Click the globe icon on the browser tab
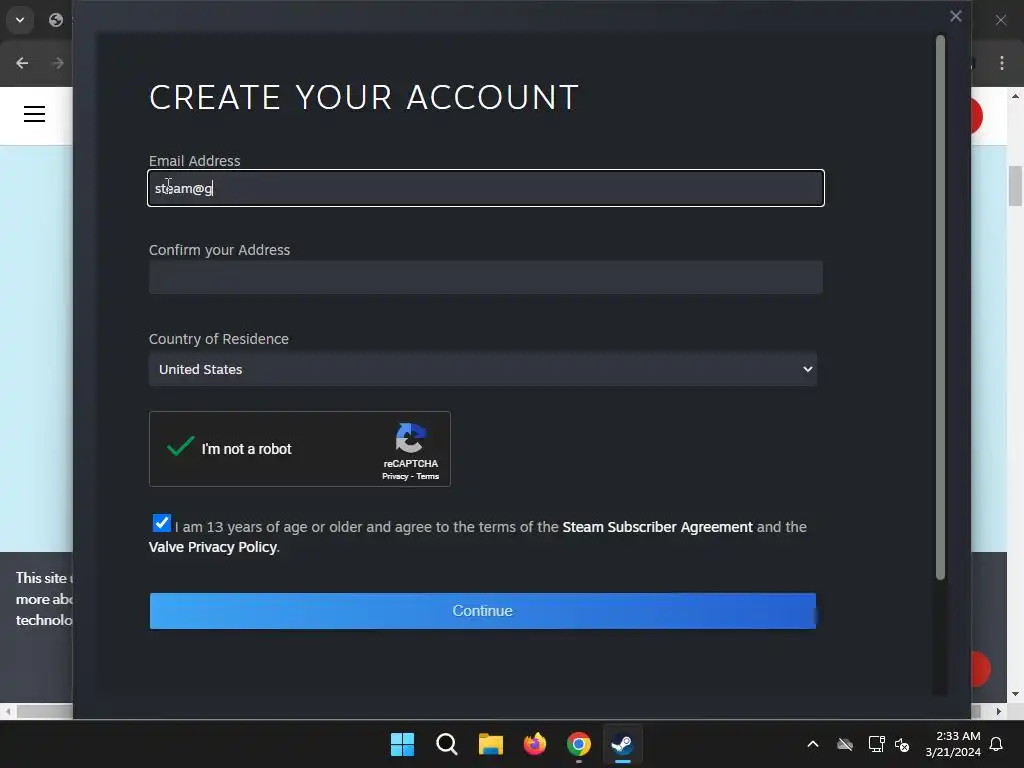 point(56,20)
